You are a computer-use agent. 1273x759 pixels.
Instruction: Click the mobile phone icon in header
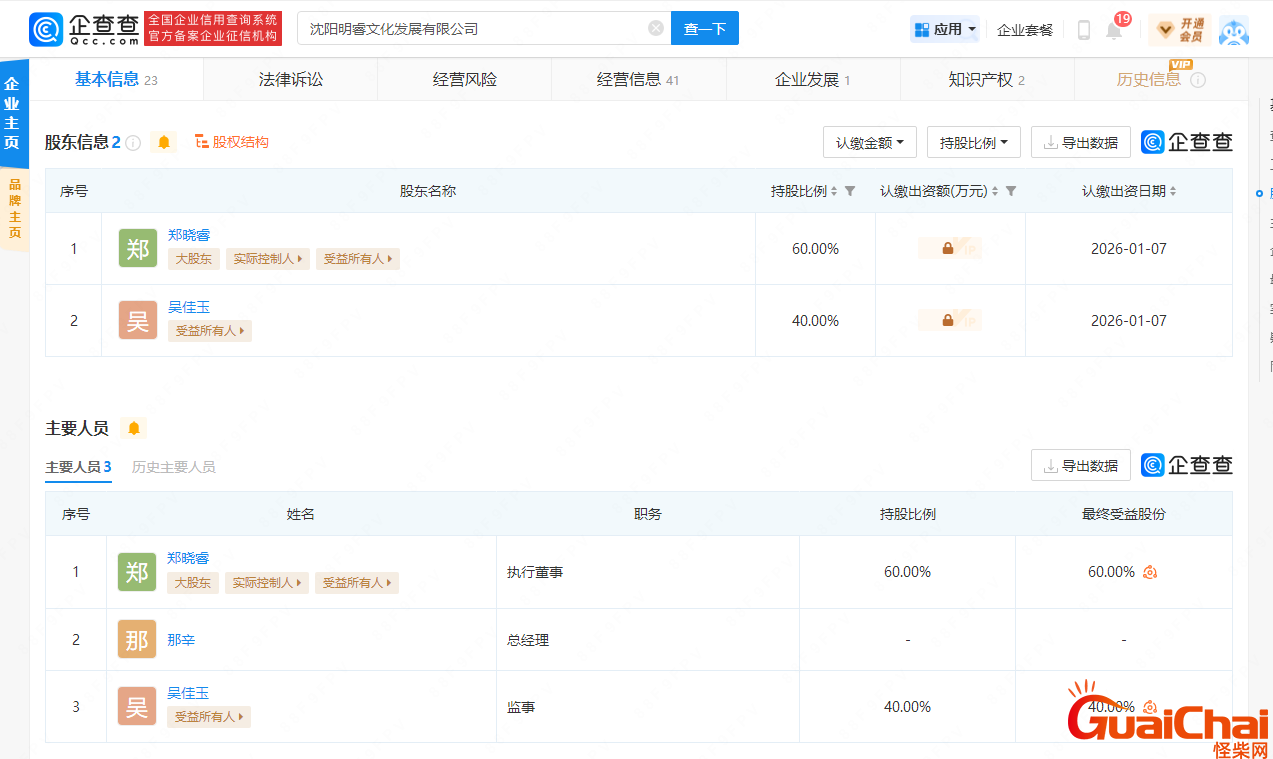1083,30
